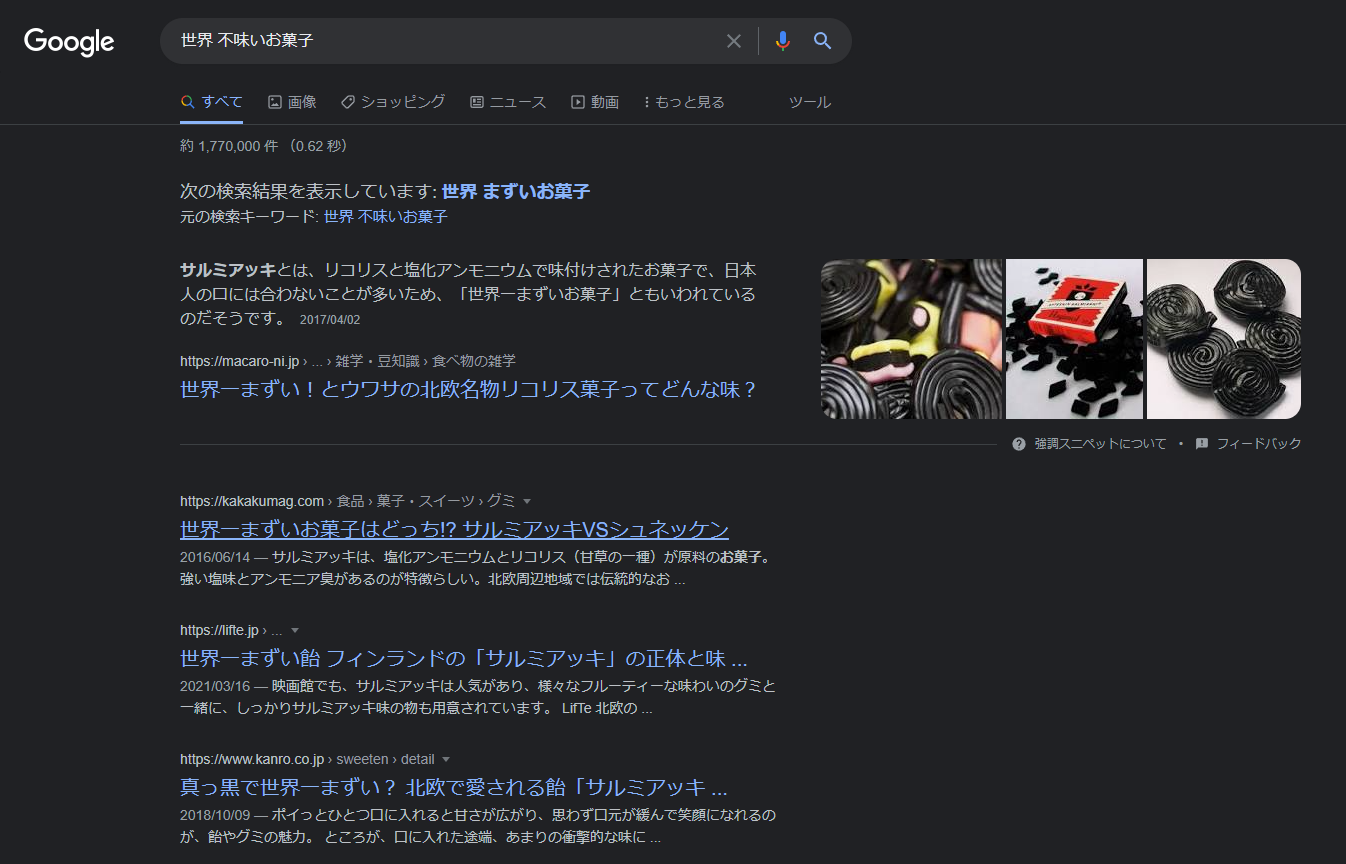
Task: Submit search with the magnifier icon
Action: pos(822,41)
